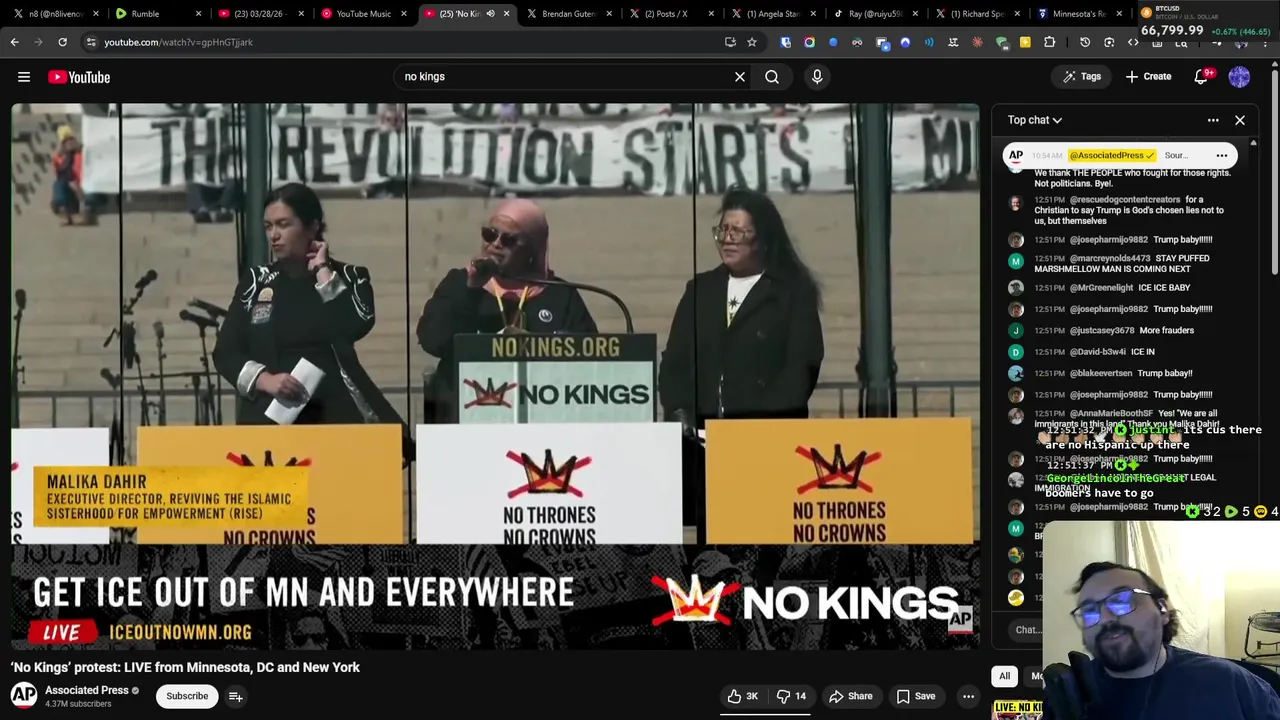Open the Tags extension button
The image size is (1280, 720).
pyautogui.click(x=1082, y=77)
